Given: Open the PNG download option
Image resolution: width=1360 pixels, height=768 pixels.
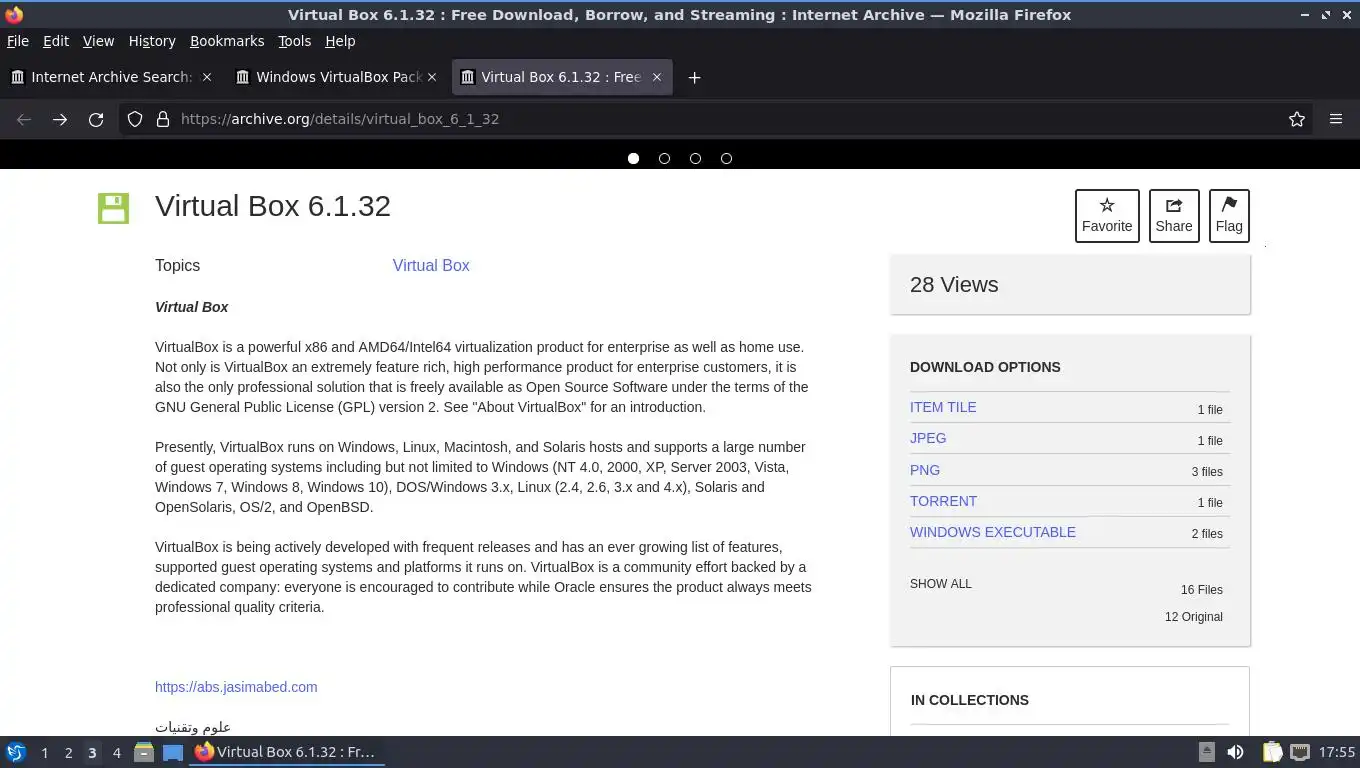Looking at the screenshot, I should [925, 470].
